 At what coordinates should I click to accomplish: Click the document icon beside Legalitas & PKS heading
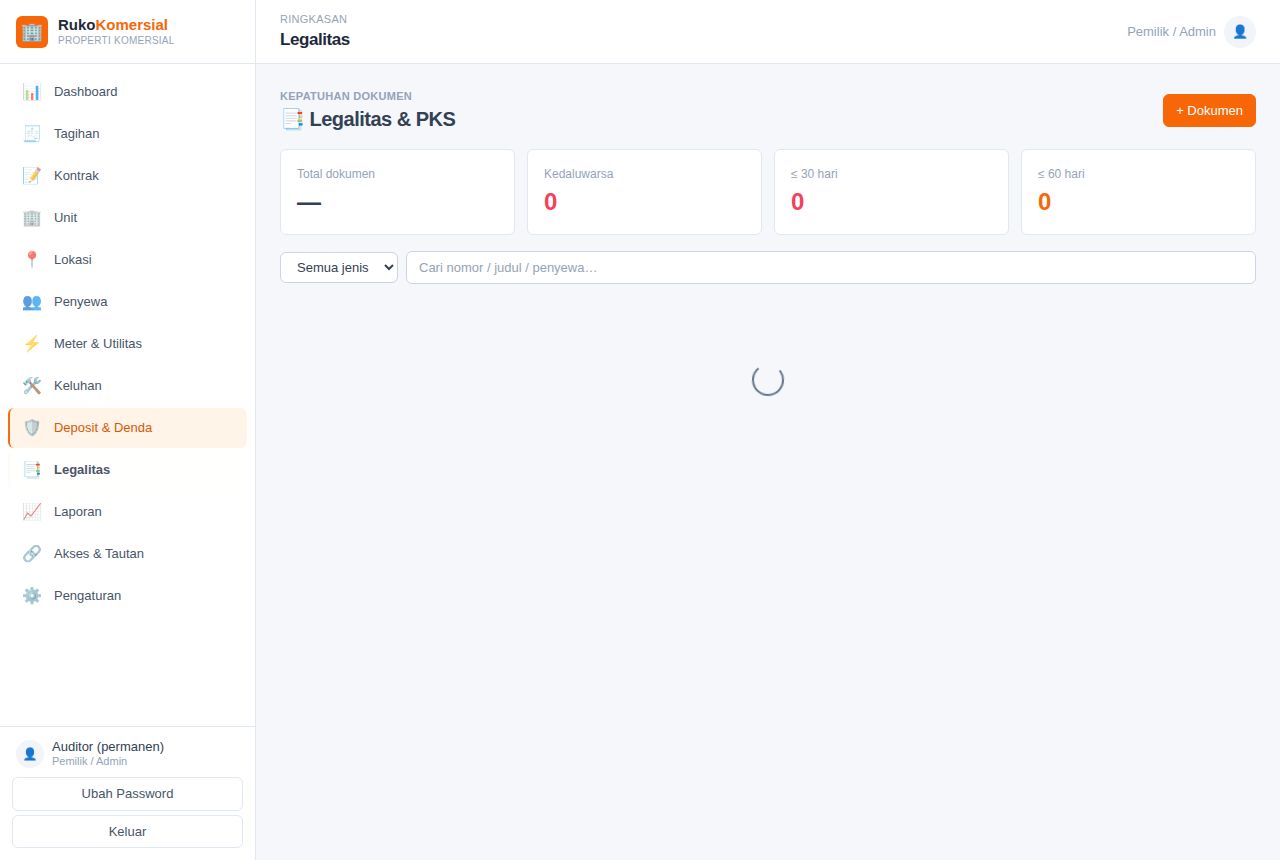coord(292,119)
